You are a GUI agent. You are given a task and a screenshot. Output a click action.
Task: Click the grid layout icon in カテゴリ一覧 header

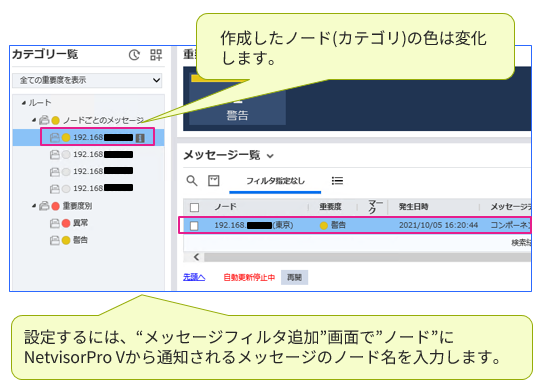156,55
